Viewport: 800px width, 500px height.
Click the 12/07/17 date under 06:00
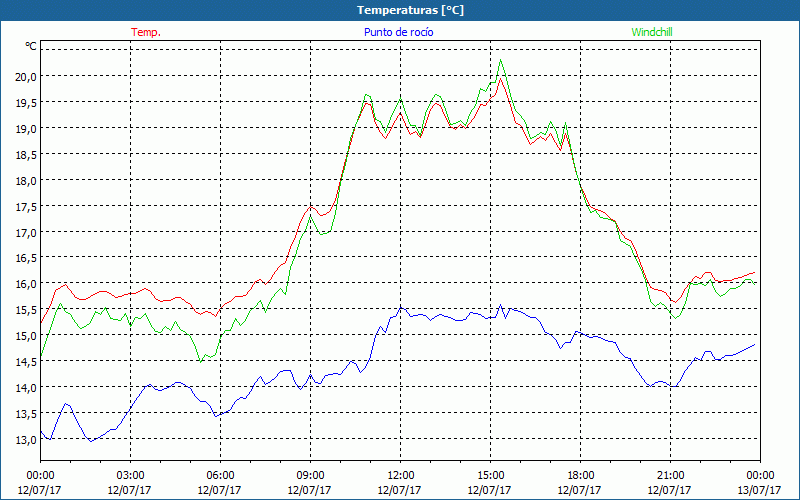219,490
